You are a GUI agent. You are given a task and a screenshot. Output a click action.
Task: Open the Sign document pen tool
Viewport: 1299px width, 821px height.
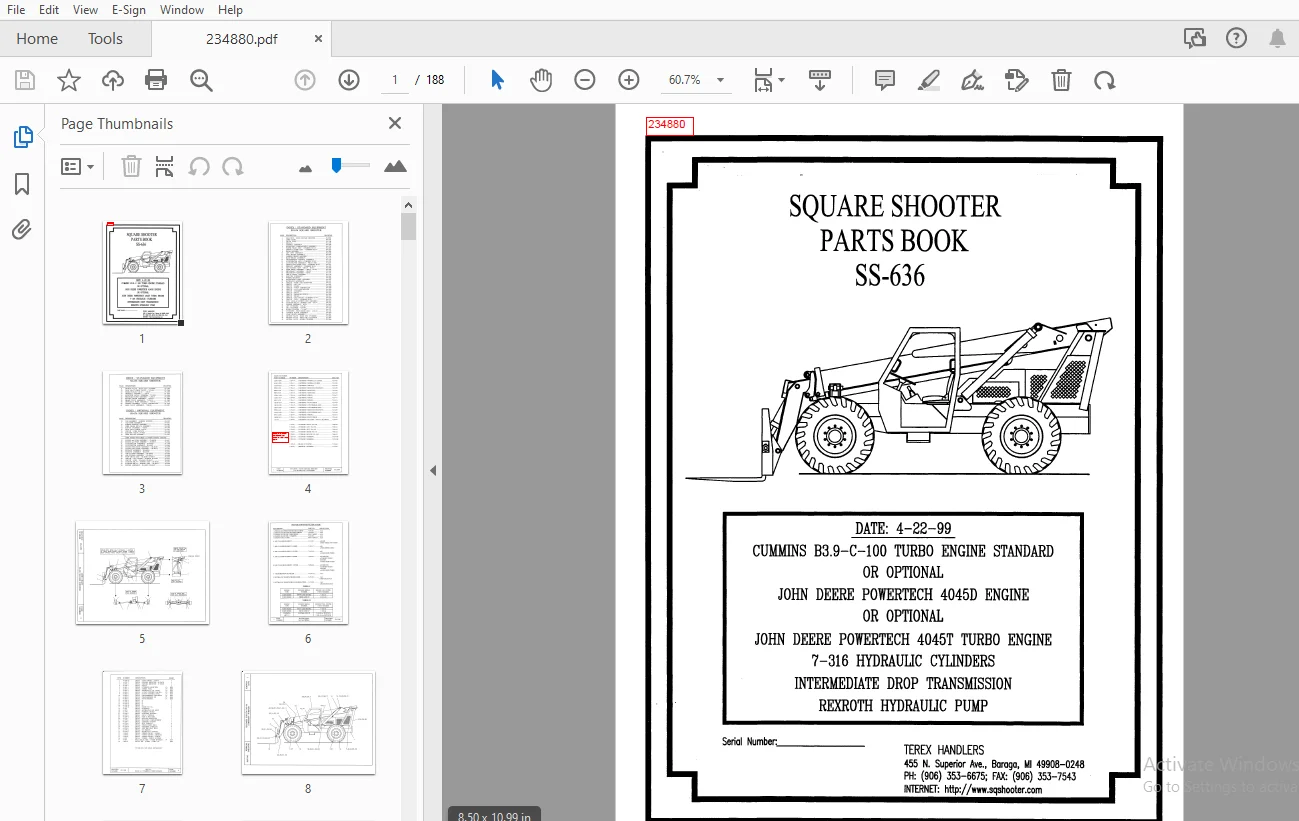pyautogui.click(x=972, y=80)
